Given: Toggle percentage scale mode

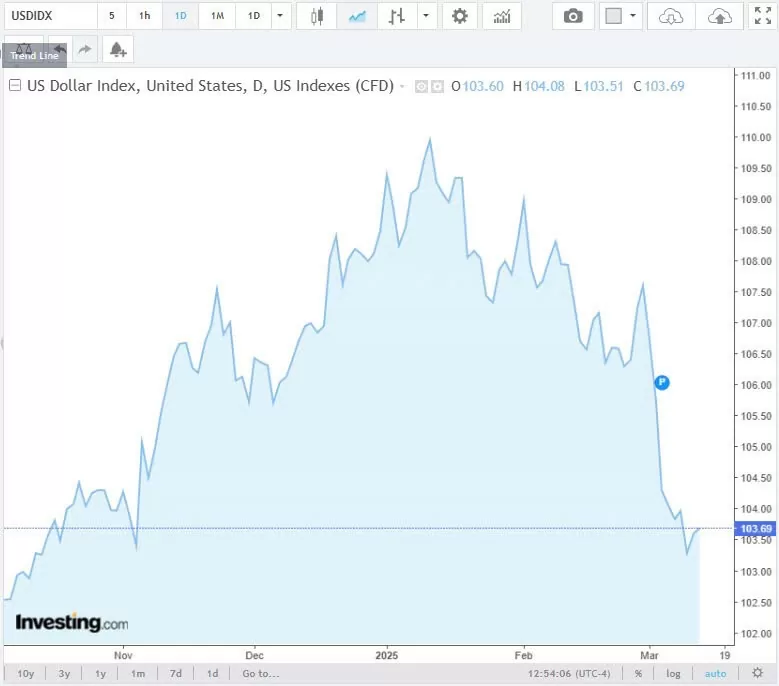Looking at the screenshot, I should (x=638, y=674).
